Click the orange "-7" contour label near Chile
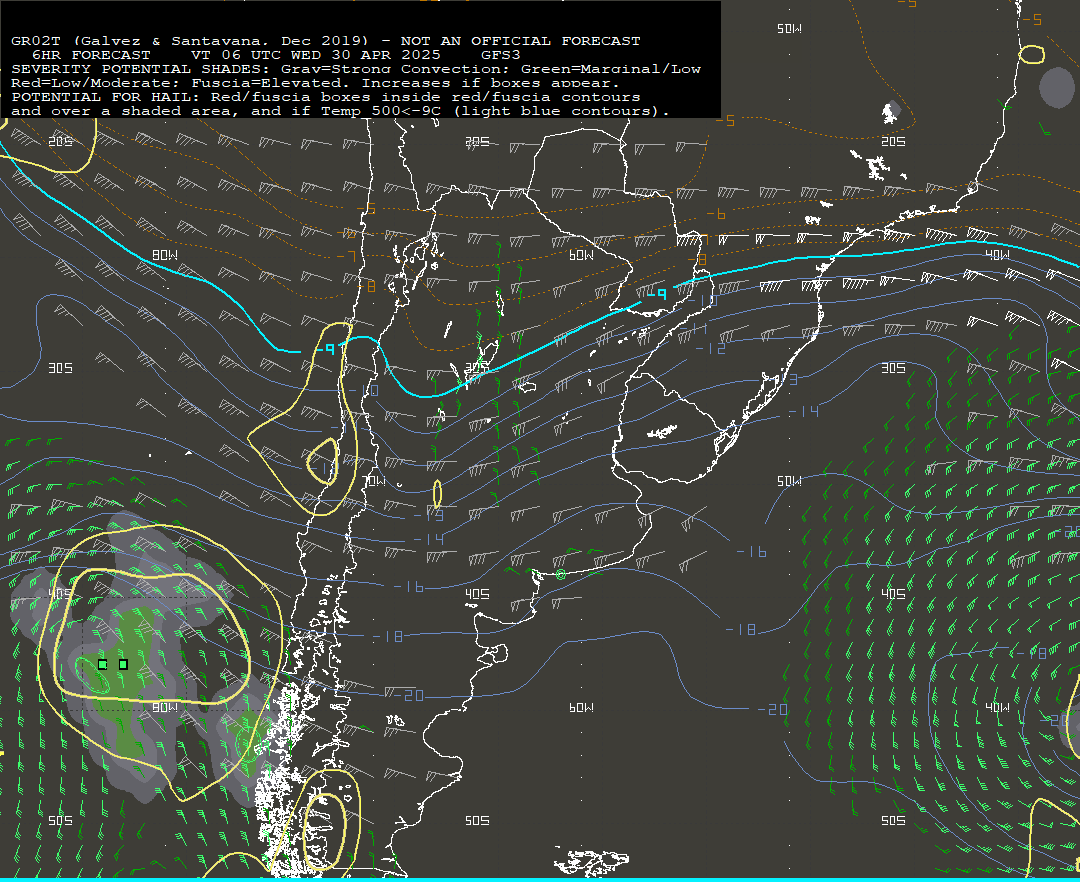The width and height of the screenshot is (1080, 882). 347,257
